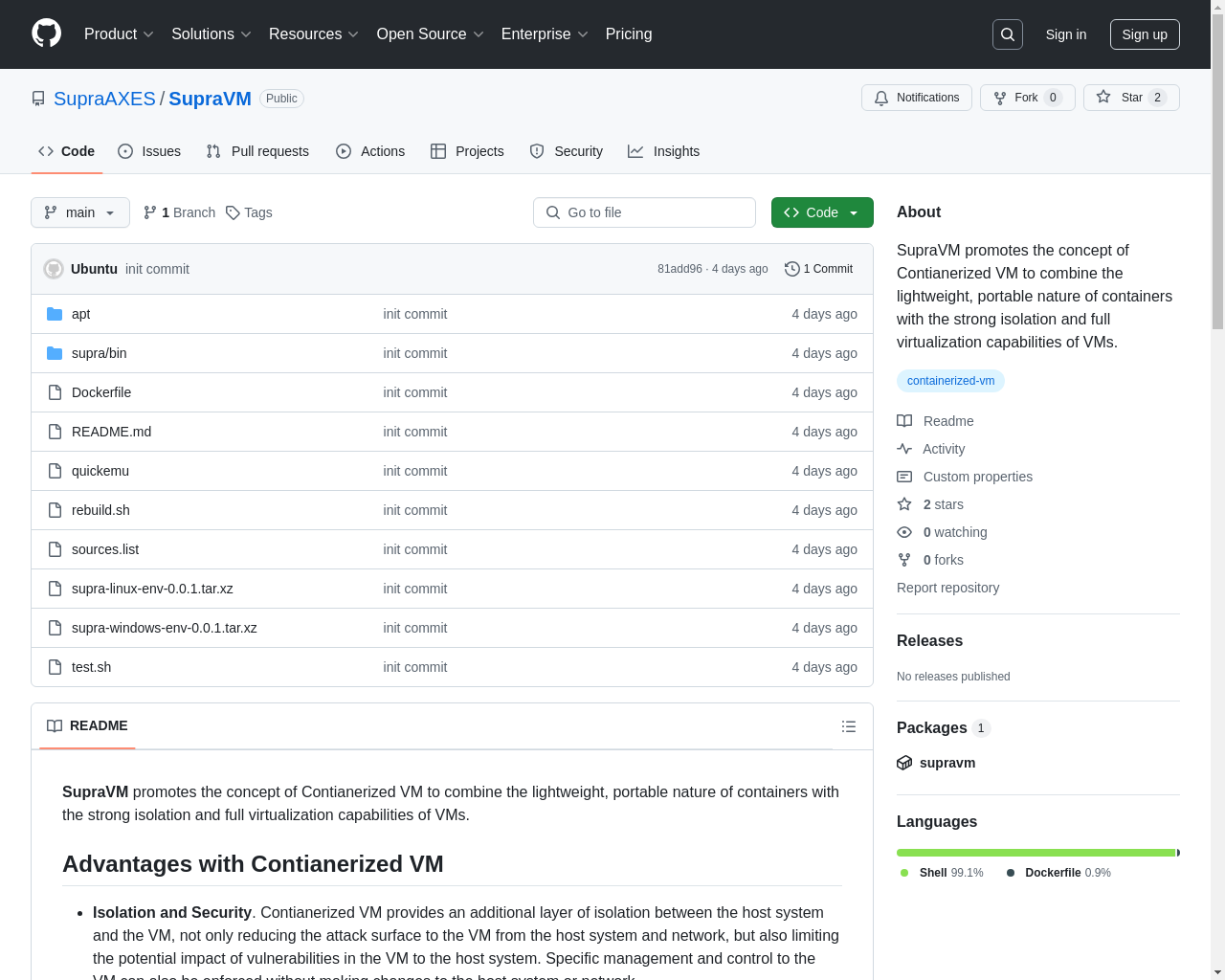This screenshot has height=980, width=1225.
Task: Click the quickemu file icon
Action: tap(55, 471)
